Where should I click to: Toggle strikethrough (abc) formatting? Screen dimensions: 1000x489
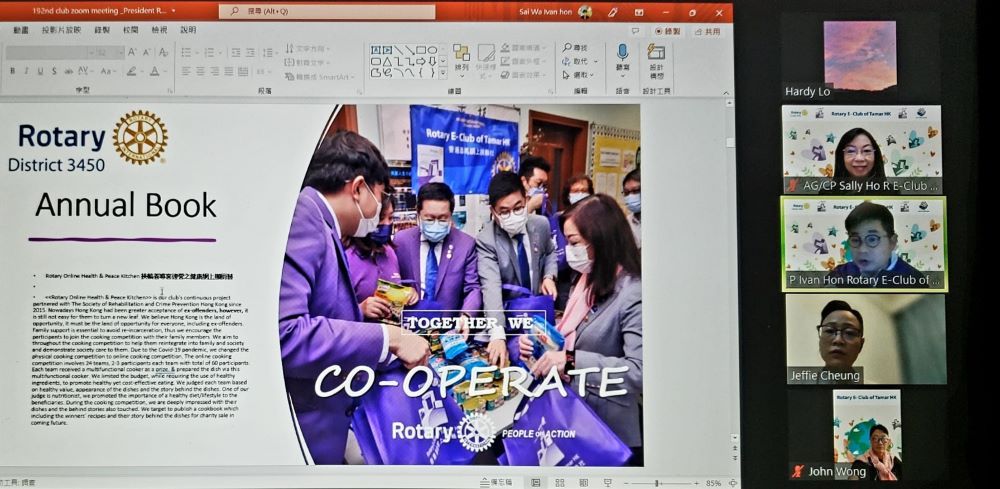pyautogui.click(x=68, y=71)
